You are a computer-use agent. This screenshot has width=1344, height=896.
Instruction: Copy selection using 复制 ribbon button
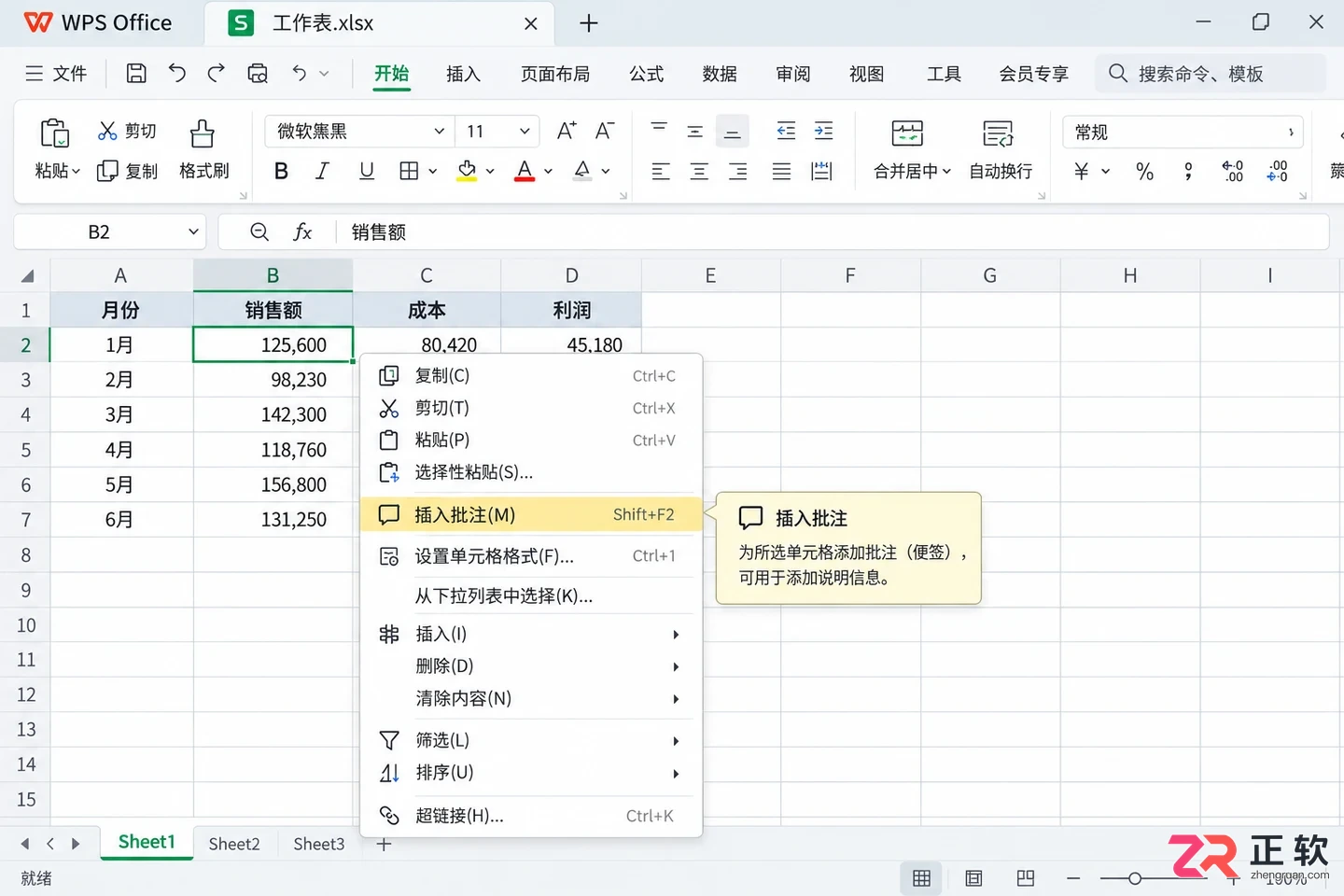point(127,171)
